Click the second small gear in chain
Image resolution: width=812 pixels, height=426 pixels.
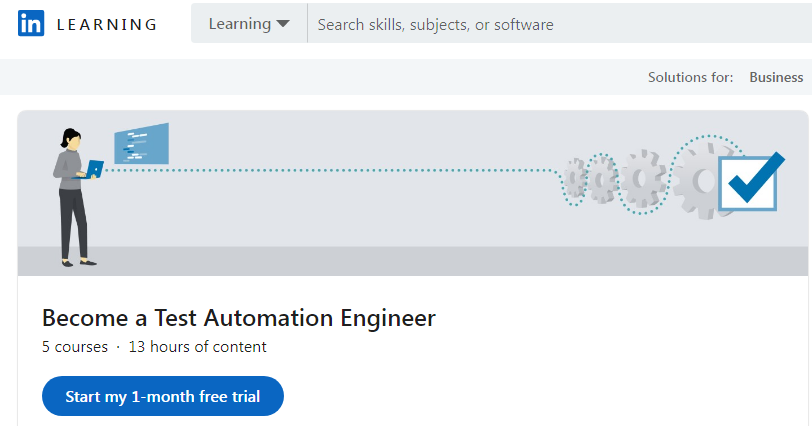pyautogui.click(x=602, y=180)
